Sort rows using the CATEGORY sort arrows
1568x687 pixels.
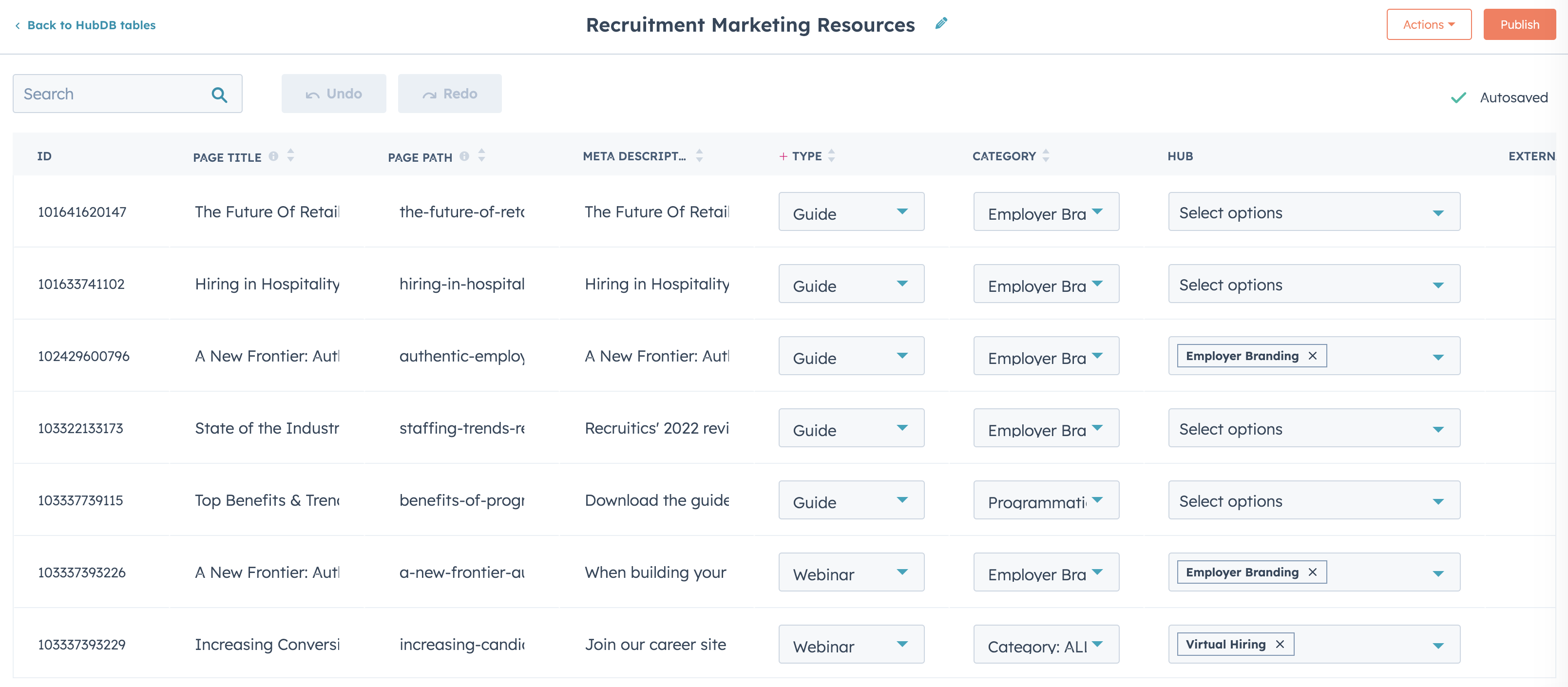1046,156
